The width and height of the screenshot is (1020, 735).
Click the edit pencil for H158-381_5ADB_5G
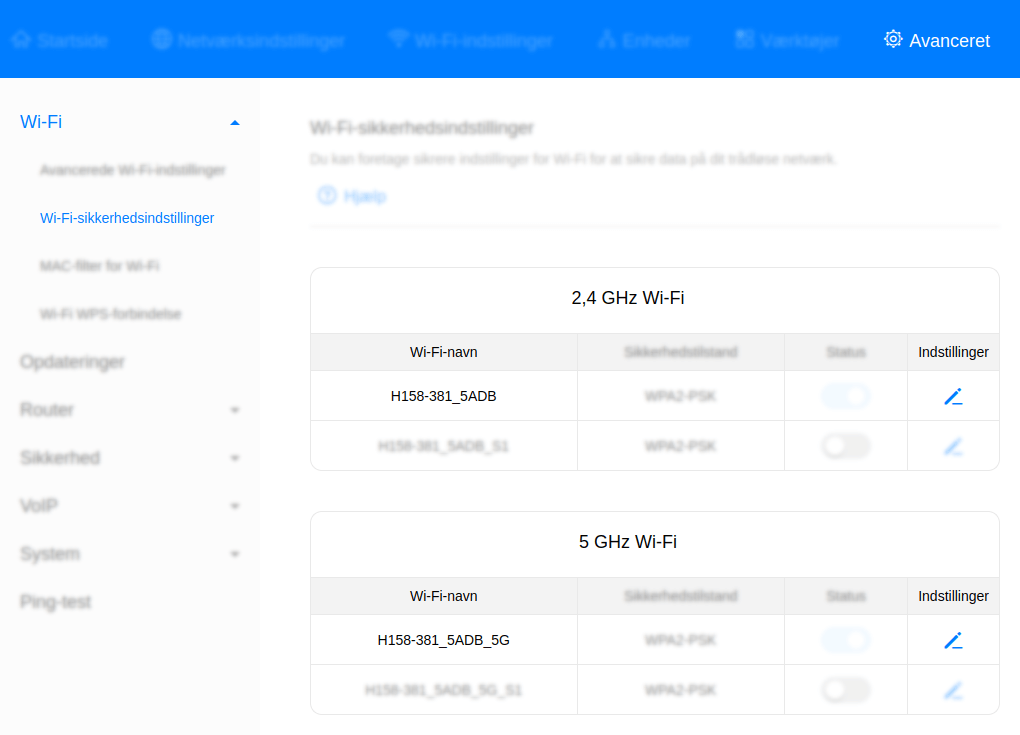pos(953,640)
